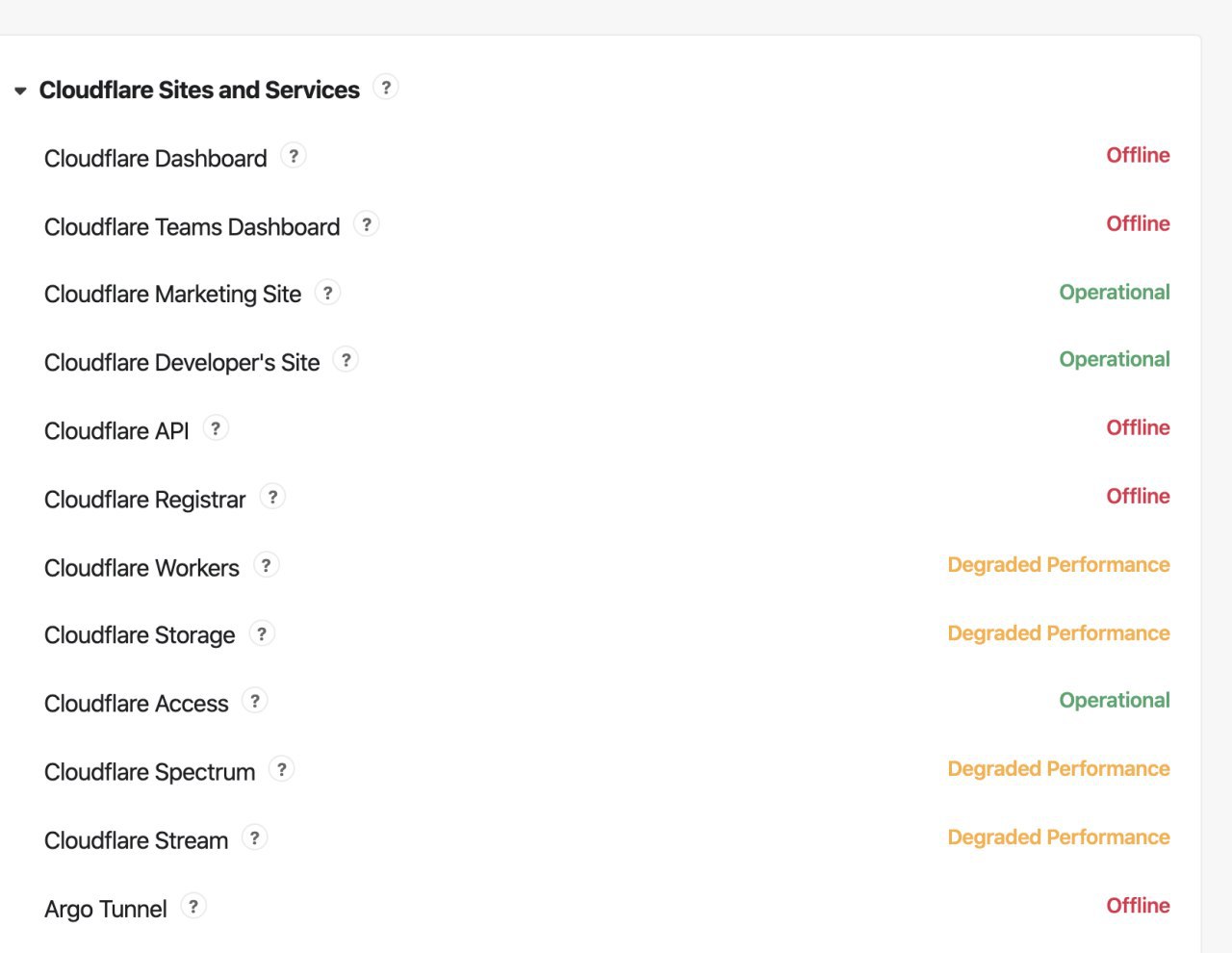
Task: Click Degraded Performance status of Cloudflare Stream
Action: click(x=1059, y=837)
